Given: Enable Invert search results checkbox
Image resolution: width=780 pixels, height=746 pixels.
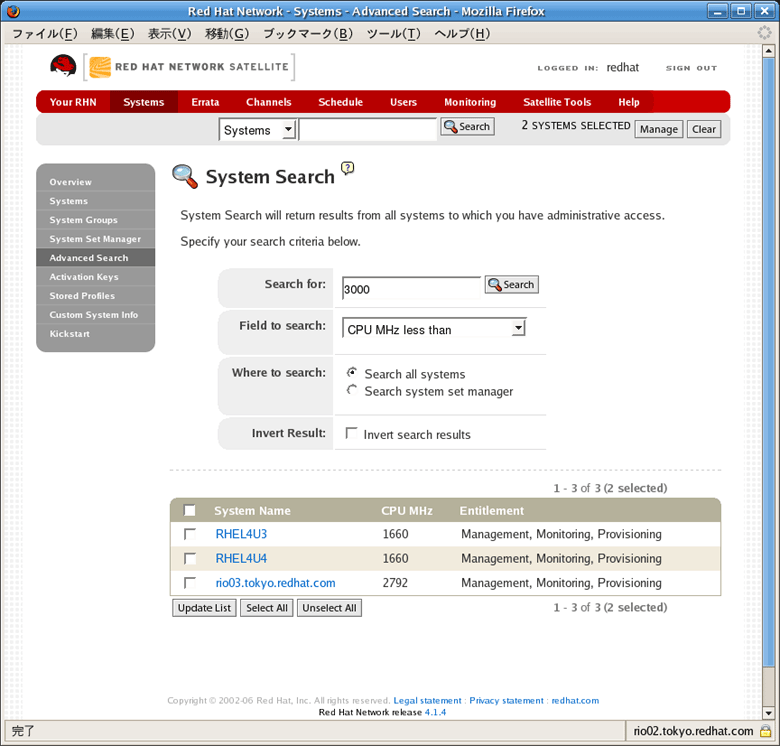Looking at the screenshot, I should coord(351,433).
